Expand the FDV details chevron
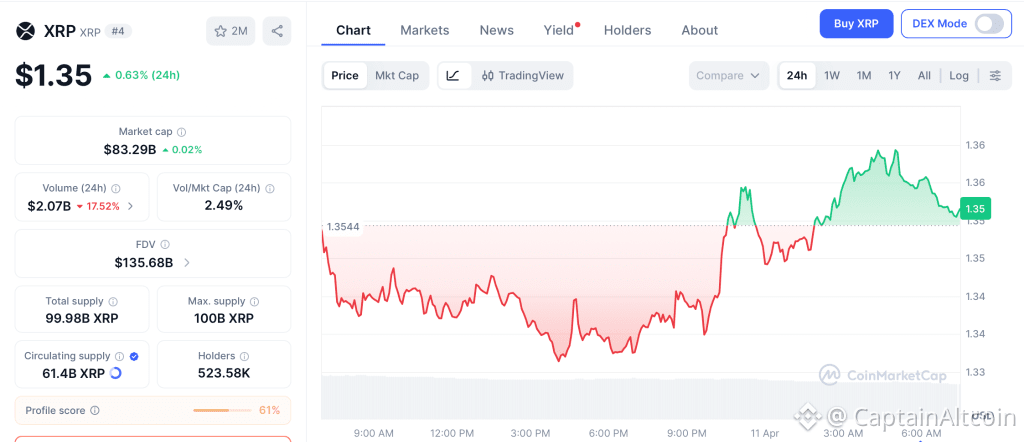Image resolution: width=1024 pixels, height=442 pixels. [187, 263]
